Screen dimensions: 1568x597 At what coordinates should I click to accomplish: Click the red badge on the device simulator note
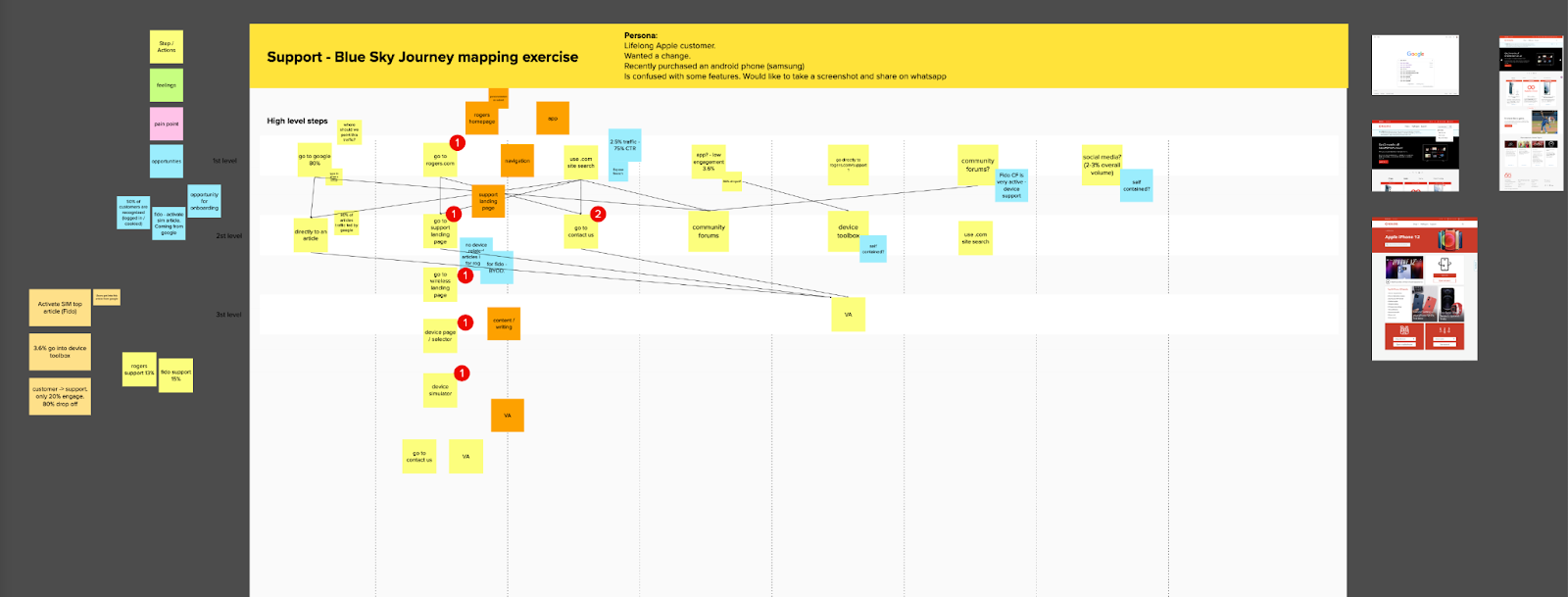[462, 373]
